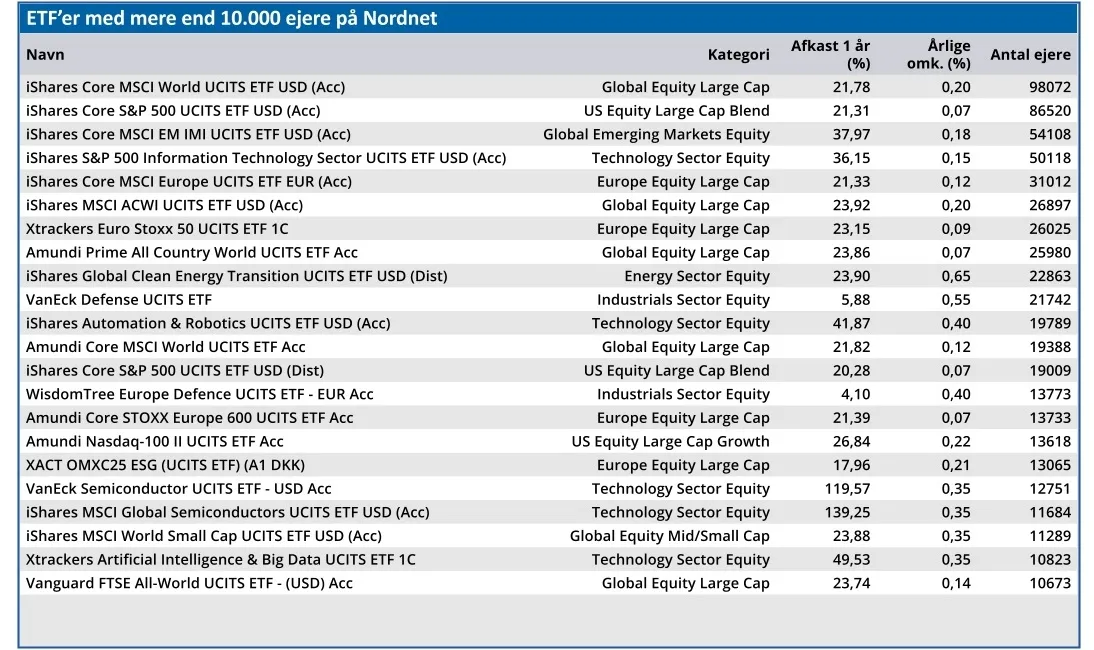The image size is (1094, 650).
Task: Select 'WisdomTree Europe Defence UCITS ETF - EUR Acc'
Action: [200, 395]
